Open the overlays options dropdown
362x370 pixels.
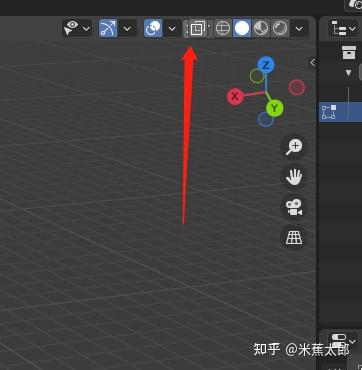[x=172, y=28]
